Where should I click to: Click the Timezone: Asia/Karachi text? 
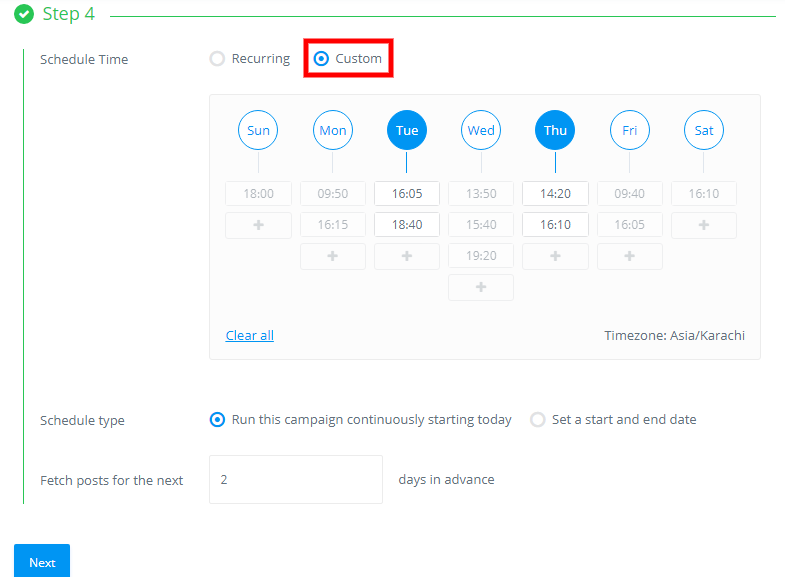click(674, 335)
